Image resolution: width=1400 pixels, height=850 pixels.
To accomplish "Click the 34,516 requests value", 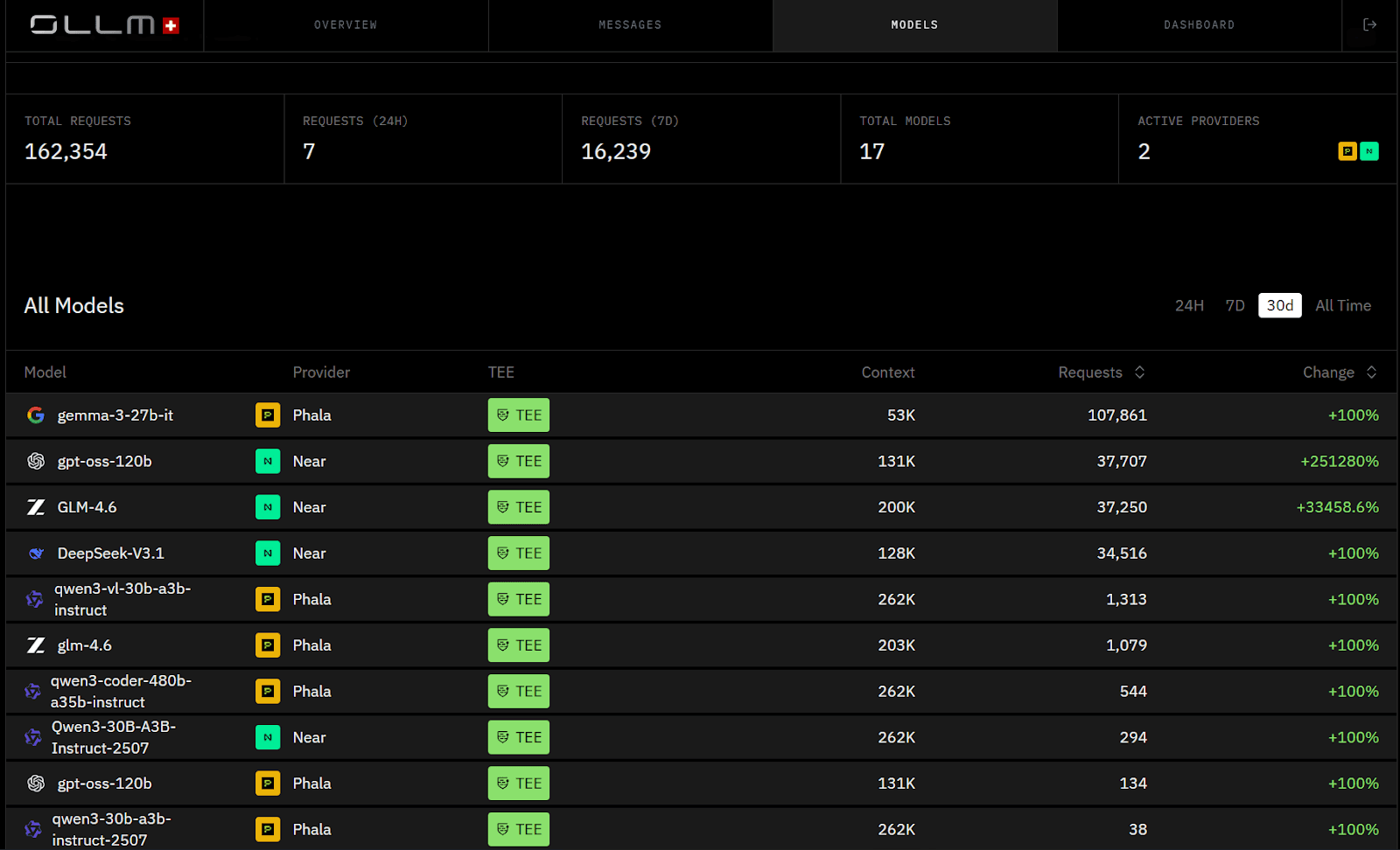I will [1122, 554].
